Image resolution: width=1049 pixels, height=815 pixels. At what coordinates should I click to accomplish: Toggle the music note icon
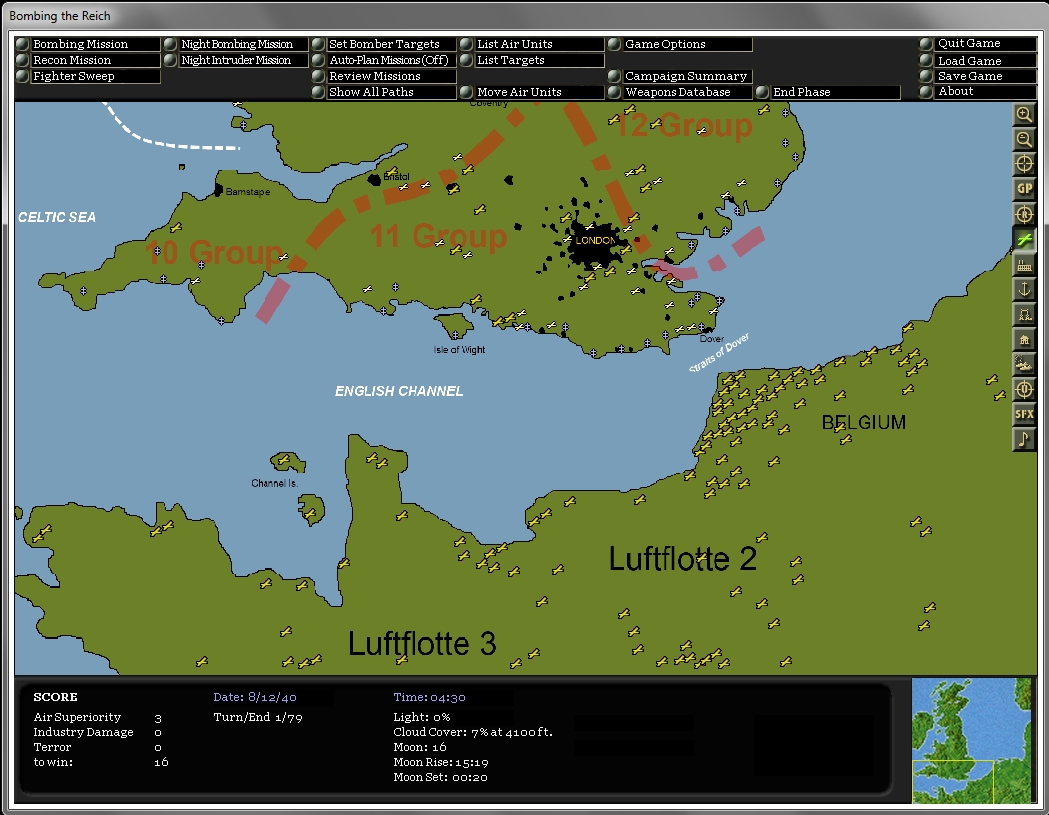(x=1024, y=440)
